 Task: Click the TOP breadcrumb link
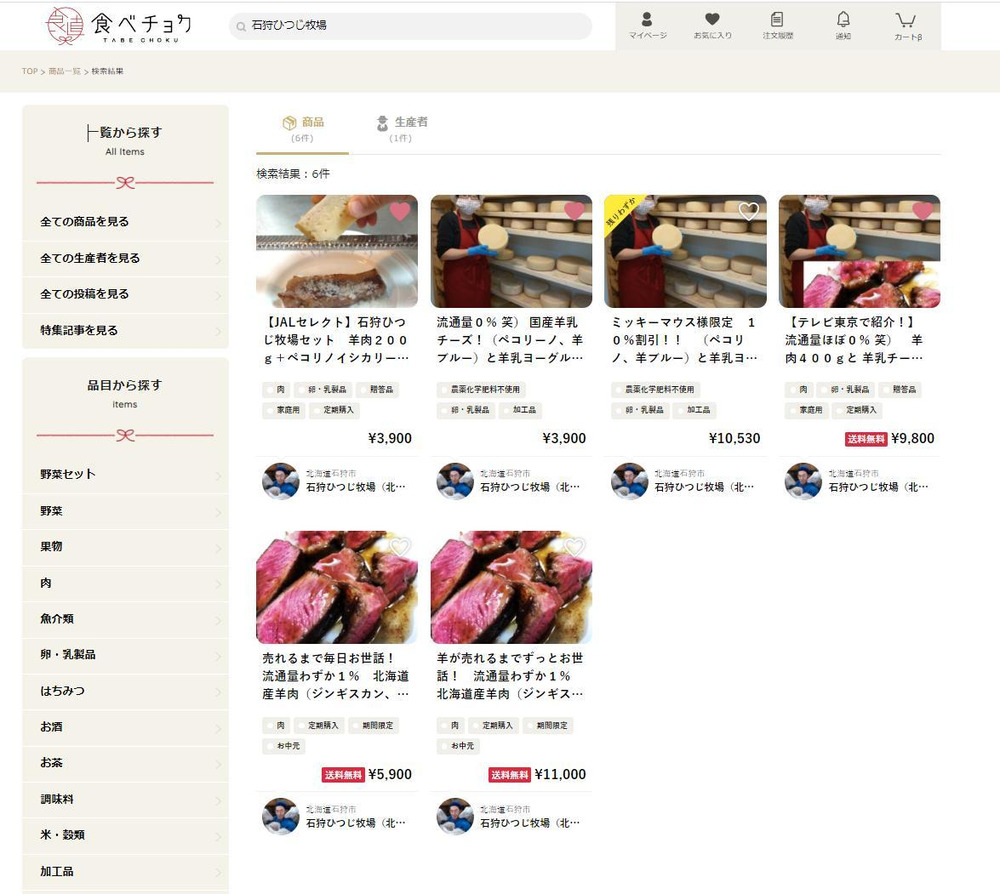pos(30,72)
